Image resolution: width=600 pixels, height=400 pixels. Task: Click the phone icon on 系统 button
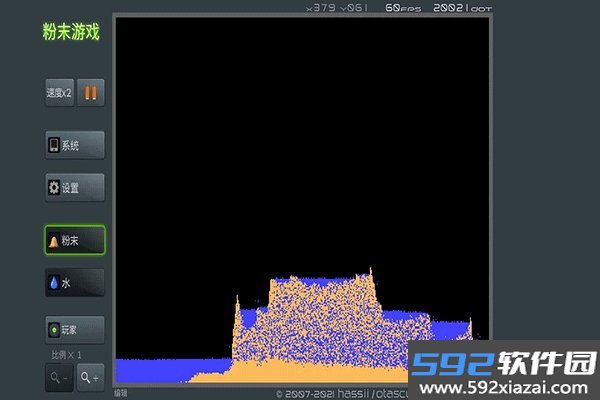[54, 145]
